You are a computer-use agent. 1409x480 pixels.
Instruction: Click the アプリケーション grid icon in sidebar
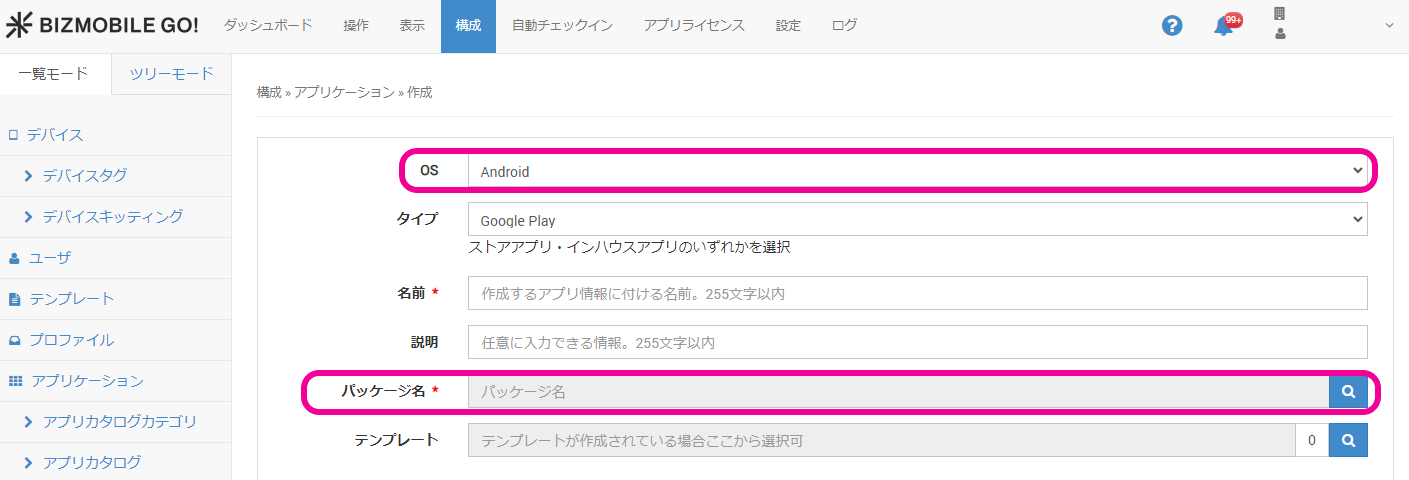coord(15,381)
